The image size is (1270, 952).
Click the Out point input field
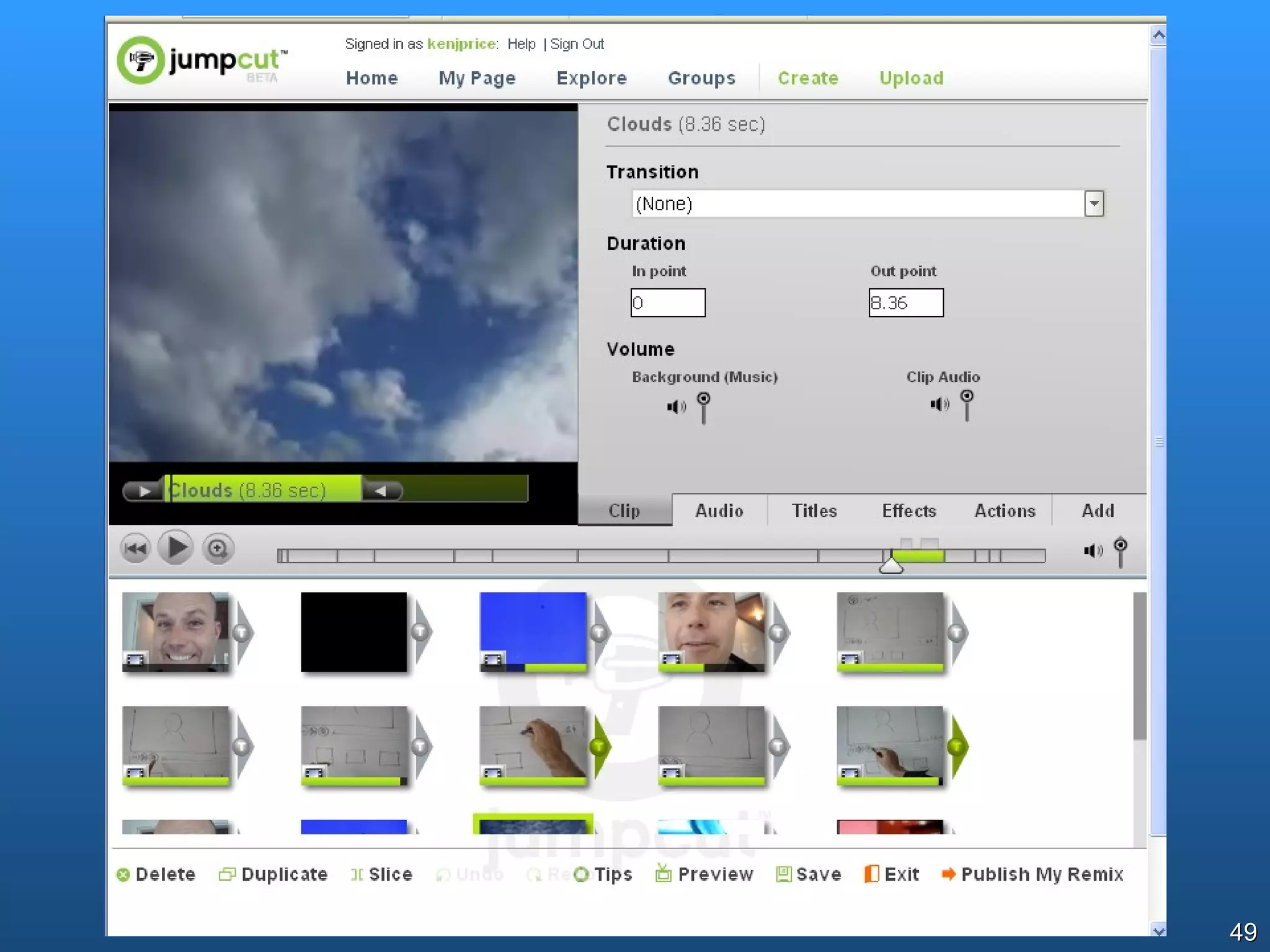(x=905, y=302)
